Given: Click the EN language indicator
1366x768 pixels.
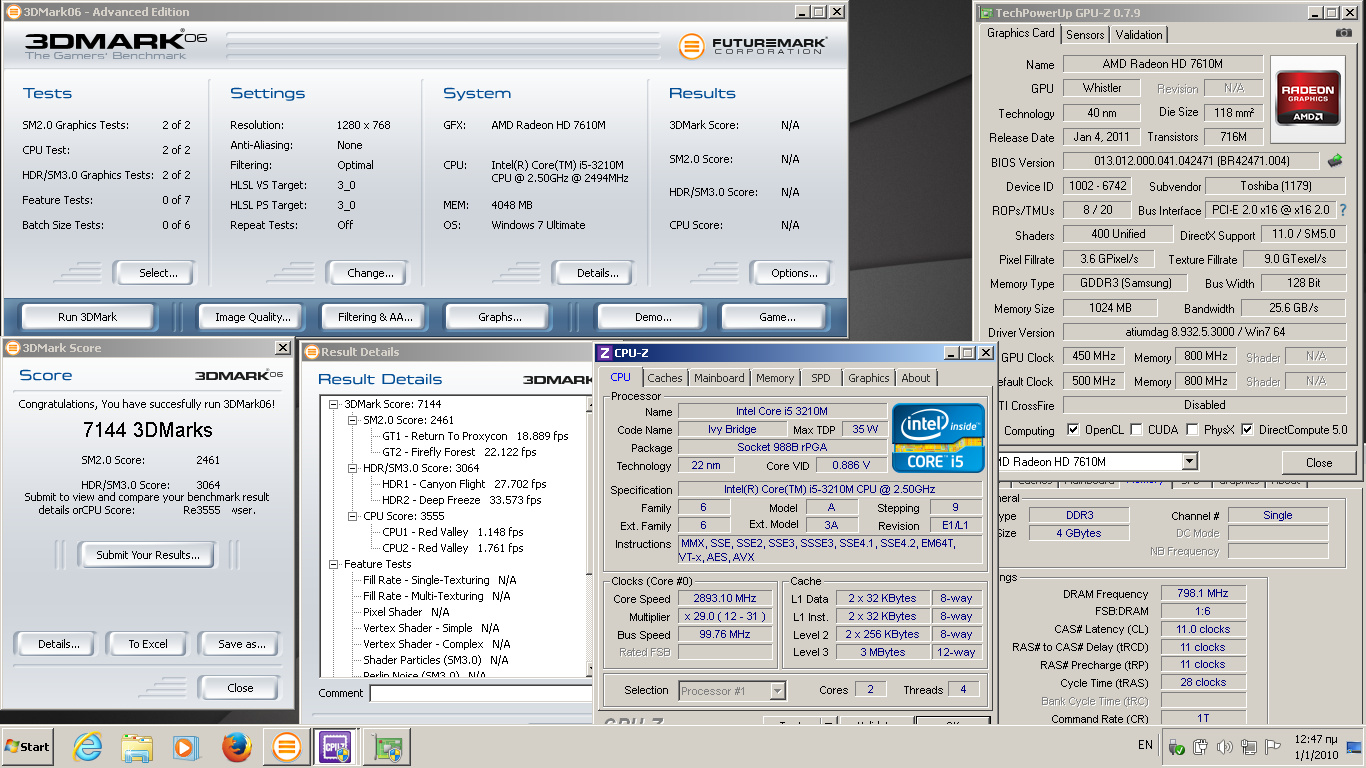Looking at the screenshot, I should [x=1145, y=745].
